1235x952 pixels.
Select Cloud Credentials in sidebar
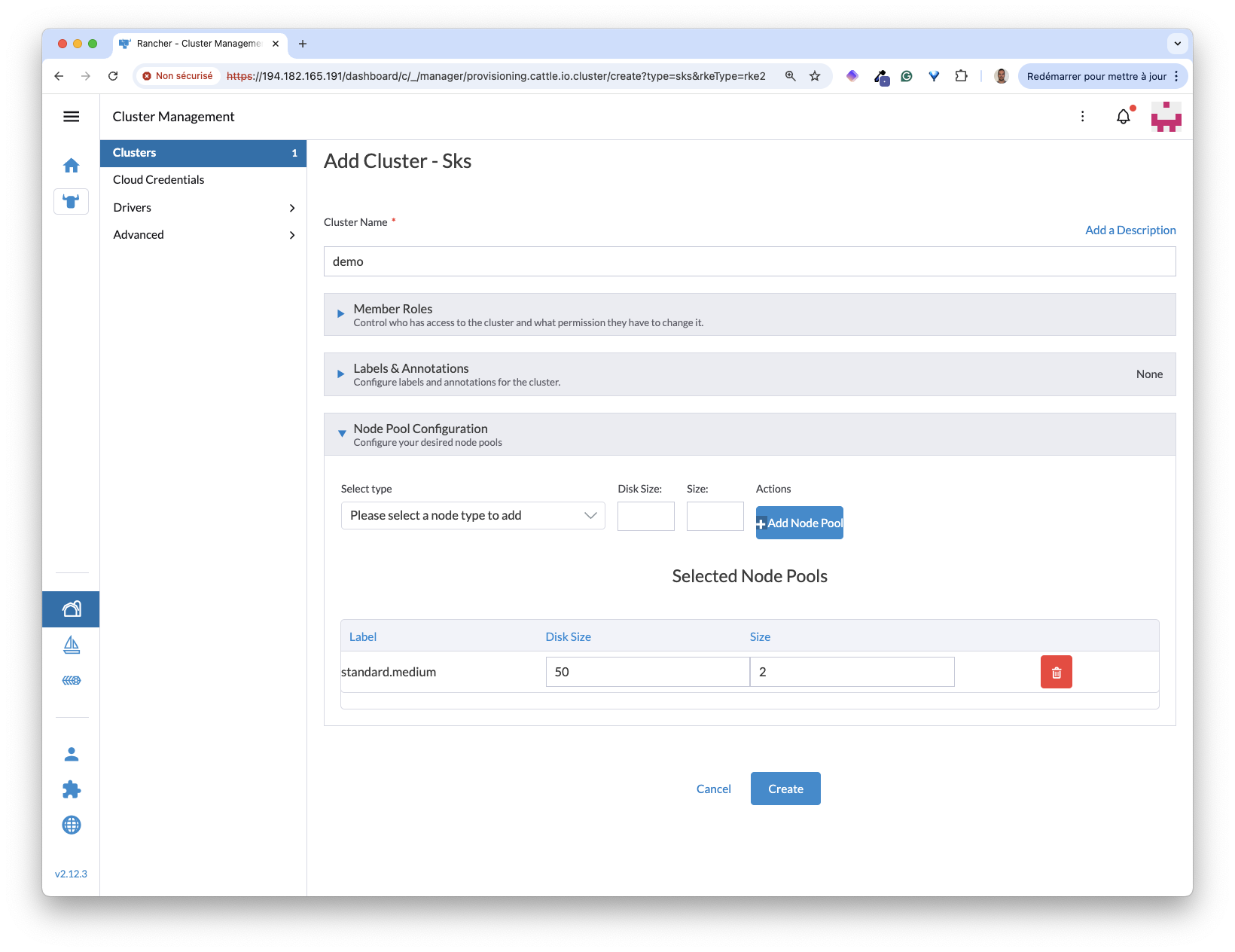point(159,180)
